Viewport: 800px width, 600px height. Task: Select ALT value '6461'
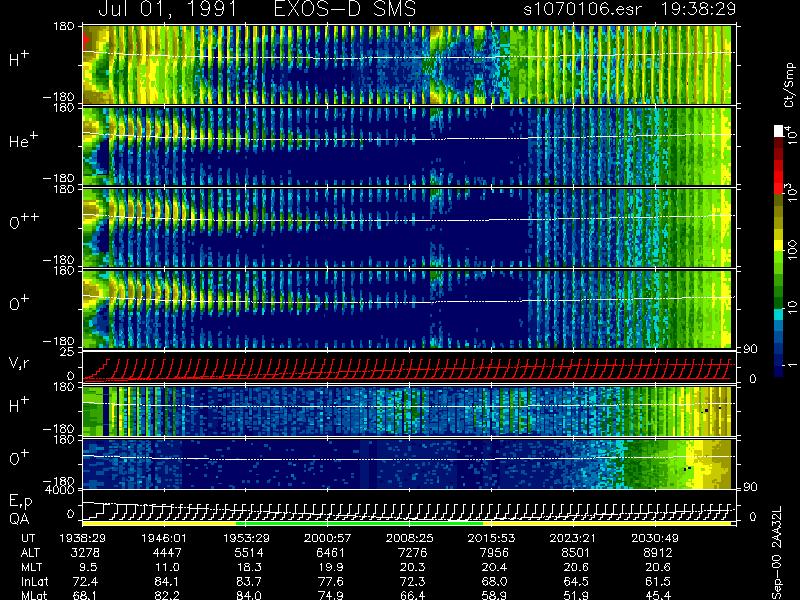click(x=331, y=553)
